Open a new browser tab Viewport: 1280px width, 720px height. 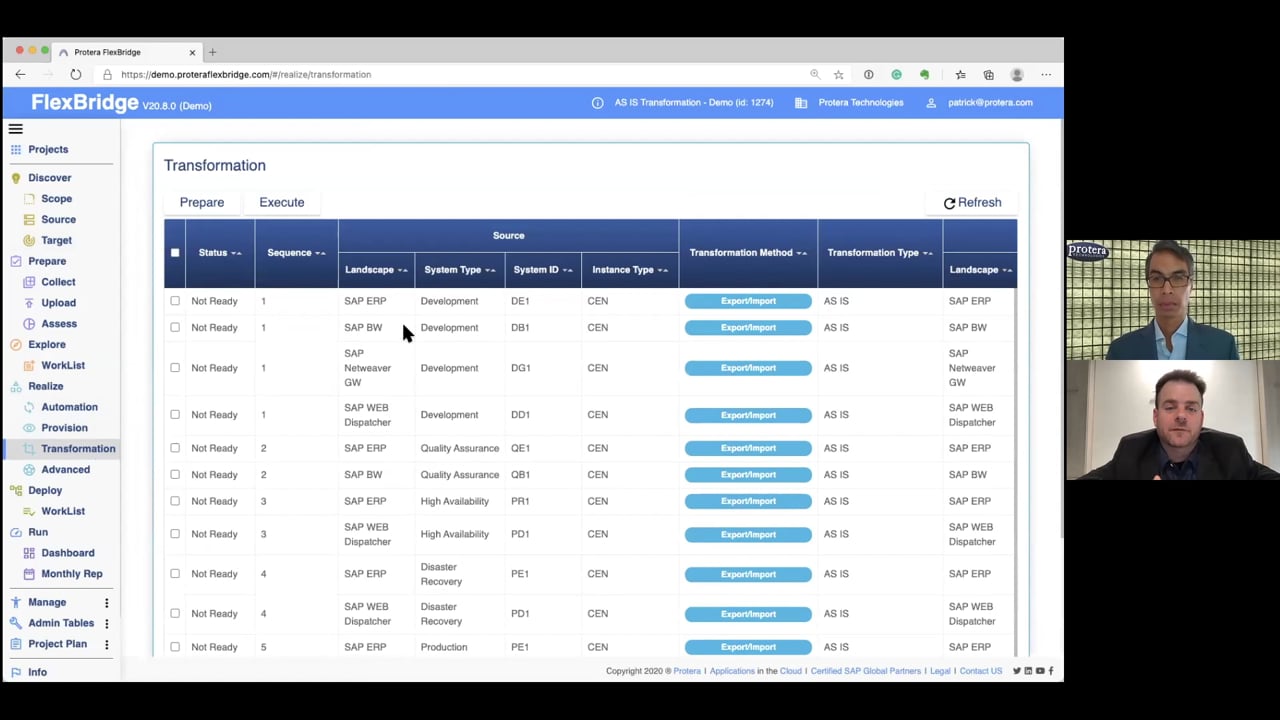click(x=212, y=52)
